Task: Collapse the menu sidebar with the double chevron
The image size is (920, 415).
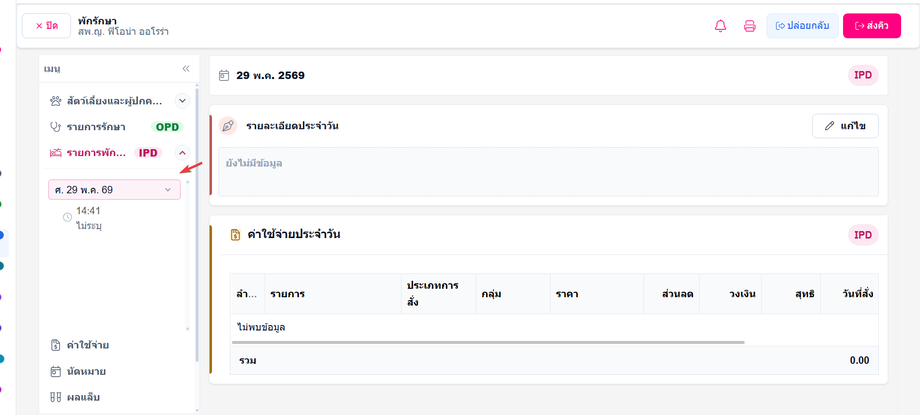Action: [x=186, y=69]
